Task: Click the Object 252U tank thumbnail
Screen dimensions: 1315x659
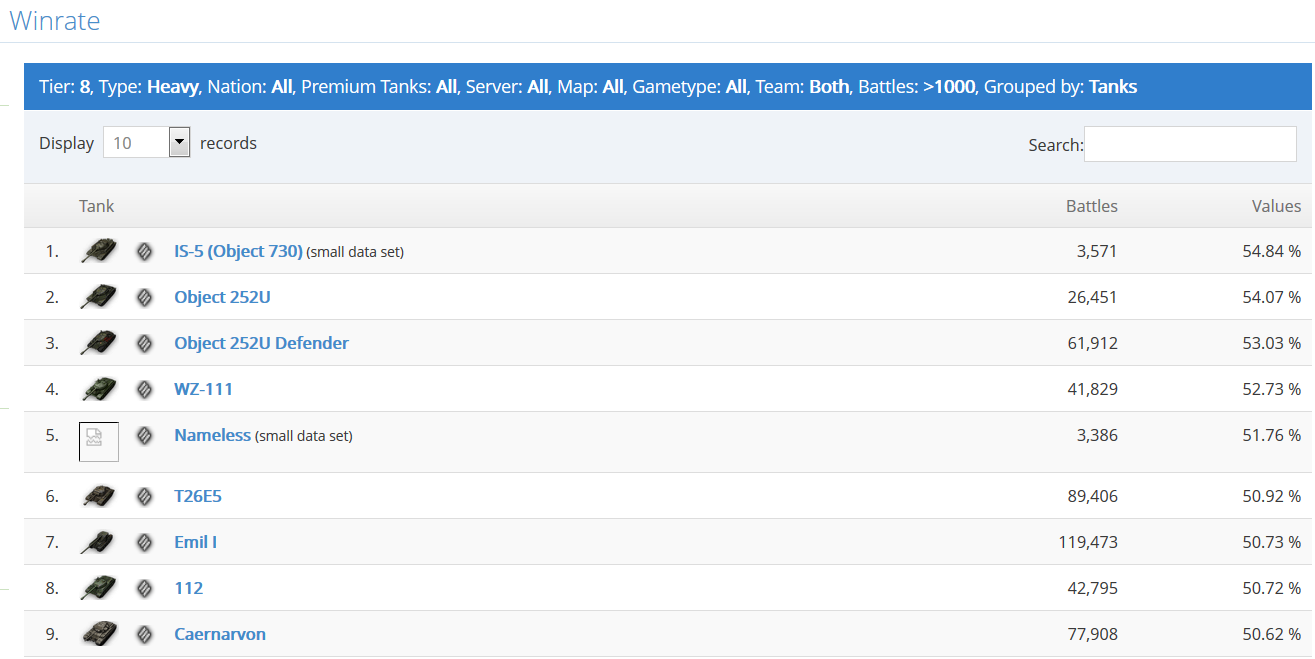Action: (x=99, y=297)
